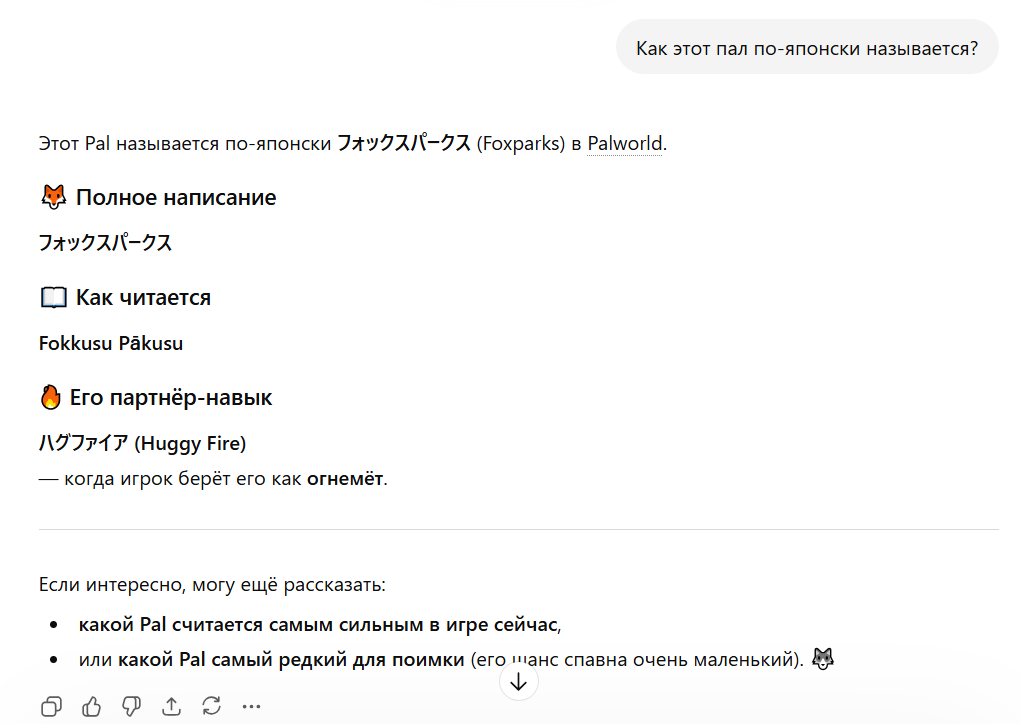The height and width of the screenshot is (724, 1021).
Task: Open the Palworld underlined link
Action: click(x=624, y=143)
